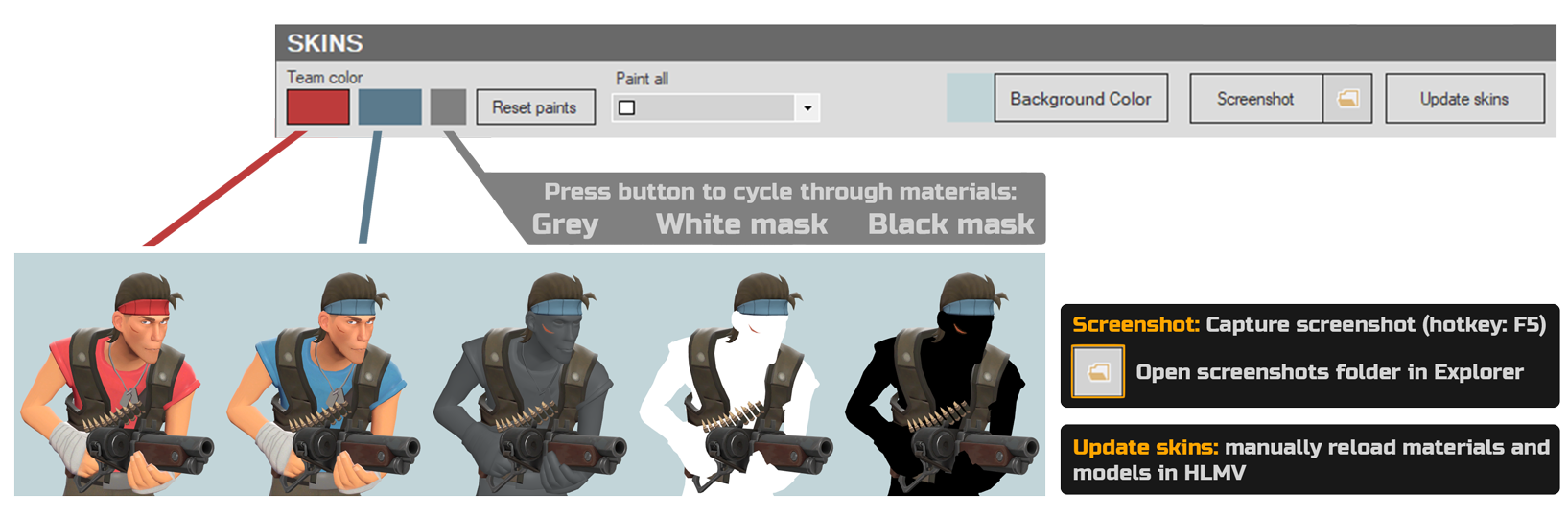Click 'Press button to cycle through materials:' text

pos(780,191)
